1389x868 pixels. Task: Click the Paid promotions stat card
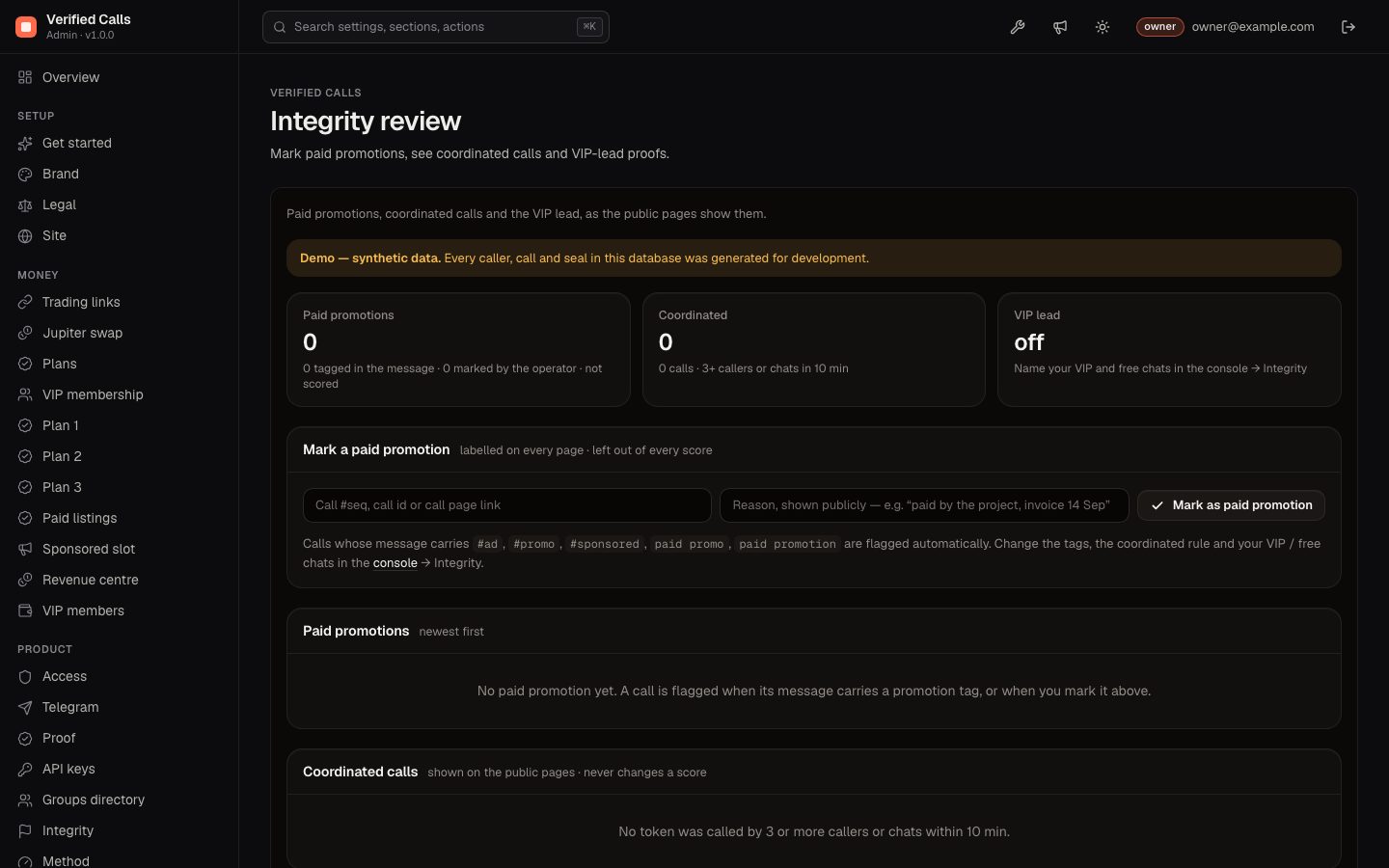[x=458, y=349]
